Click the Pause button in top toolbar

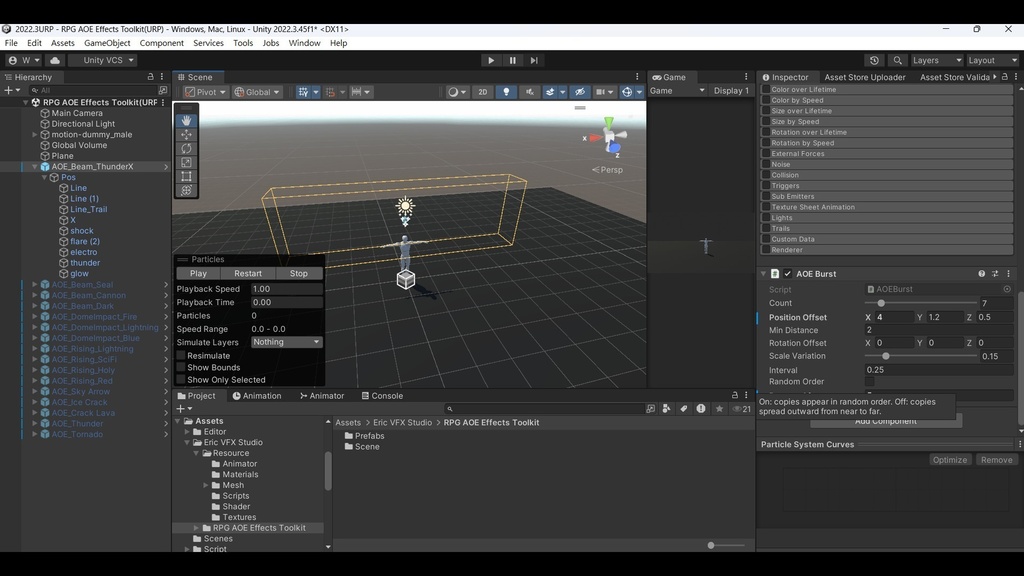(x=513, y=60)
